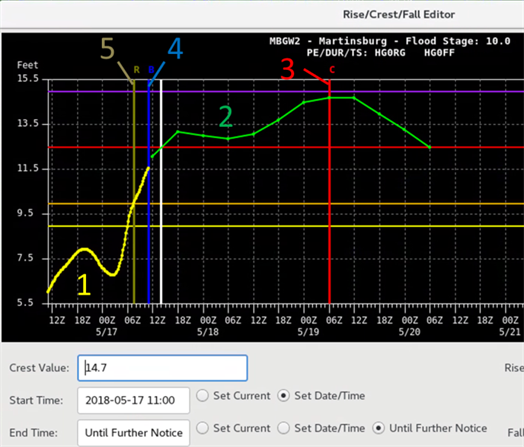Click the 'Start Time:' label
The image size is (524, 447).
[36, 400]
